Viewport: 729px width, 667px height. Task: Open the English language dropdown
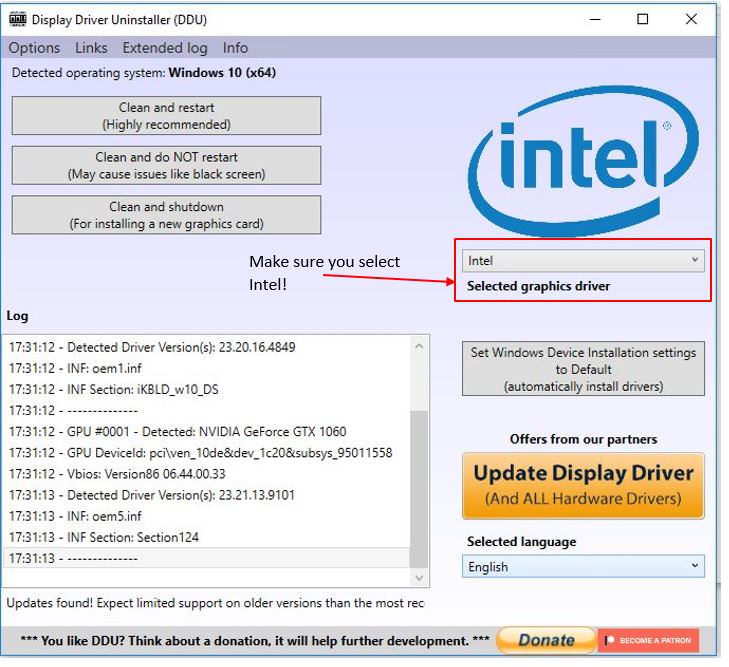click(x=583, y=567)
